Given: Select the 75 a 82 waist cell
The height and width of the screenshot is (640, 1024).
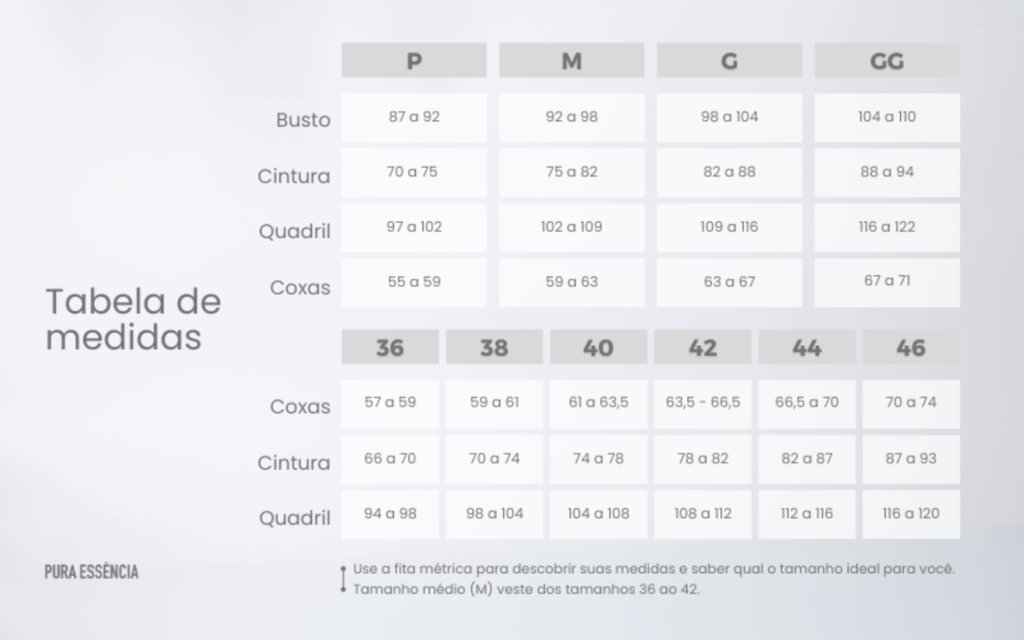Looking at the screenshot, I should click(571, 172).
